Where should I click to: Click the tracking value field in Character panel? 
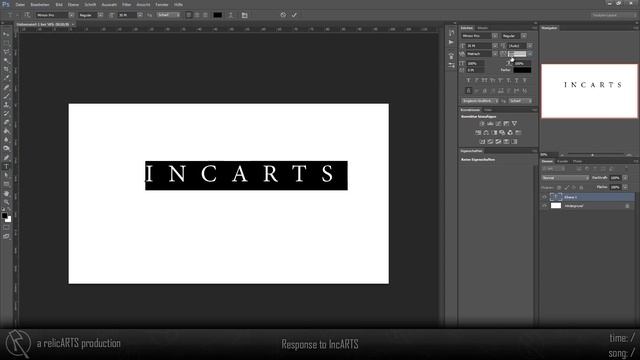tap(517, 54)
